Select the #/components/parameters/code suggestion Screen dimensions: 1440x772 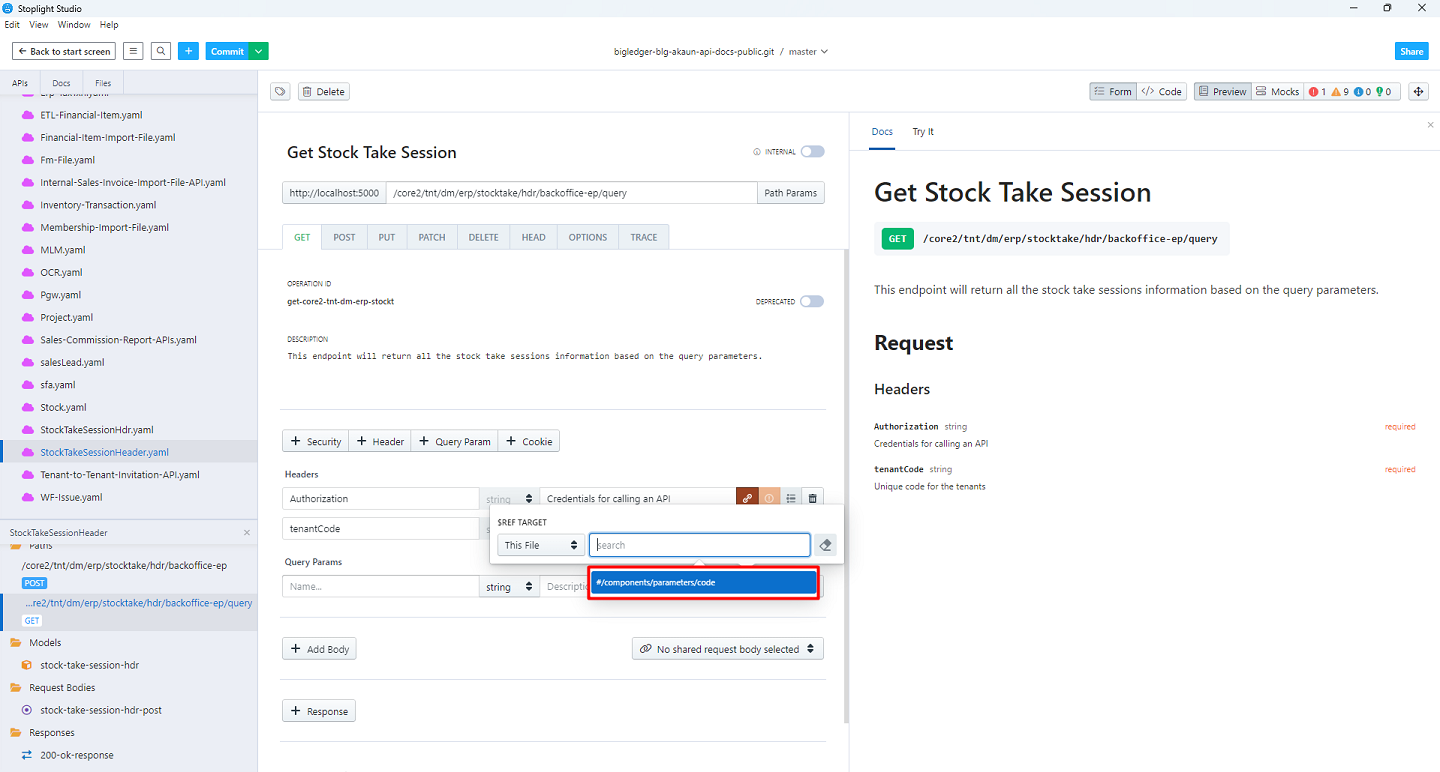click(703, 582)
